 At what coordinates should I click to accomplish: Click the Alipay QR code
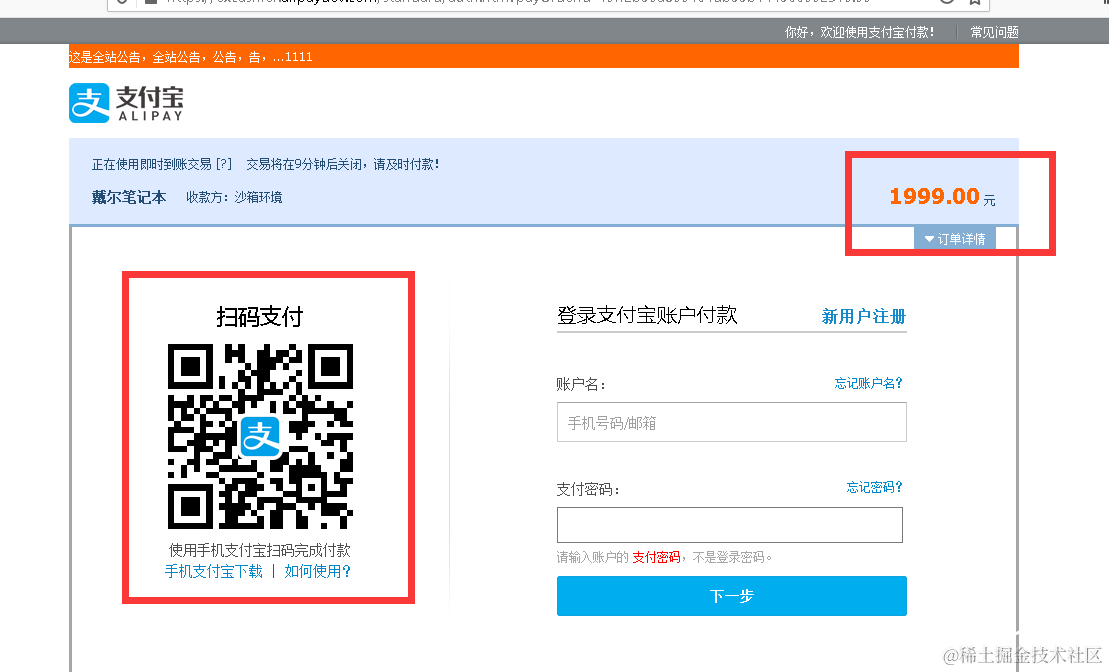[260, 436]
